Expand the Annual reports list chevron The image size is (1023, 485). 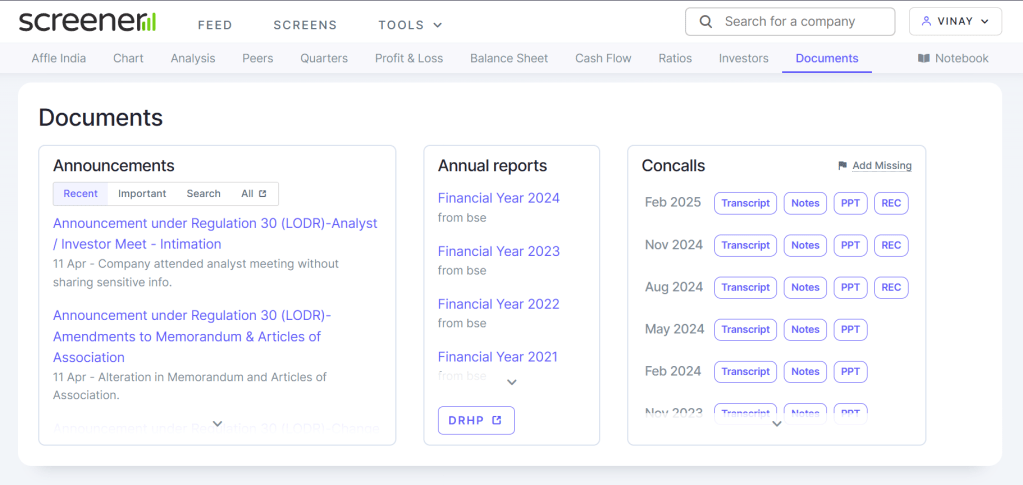point(511,382)
